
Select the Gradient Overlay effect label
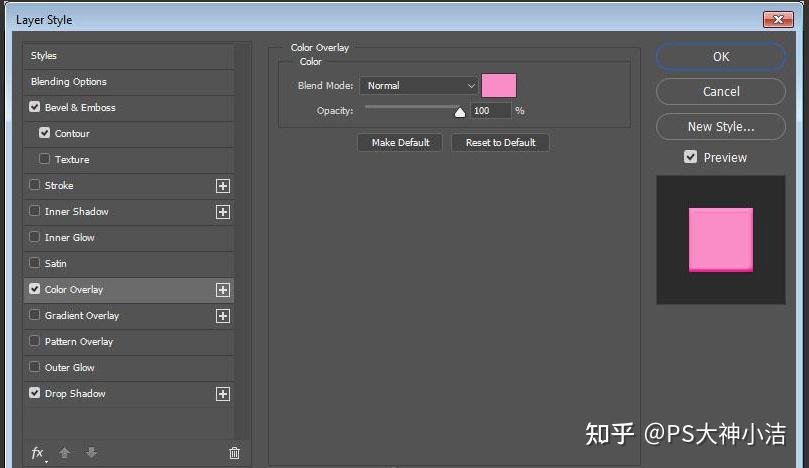(x=82, y=315)
